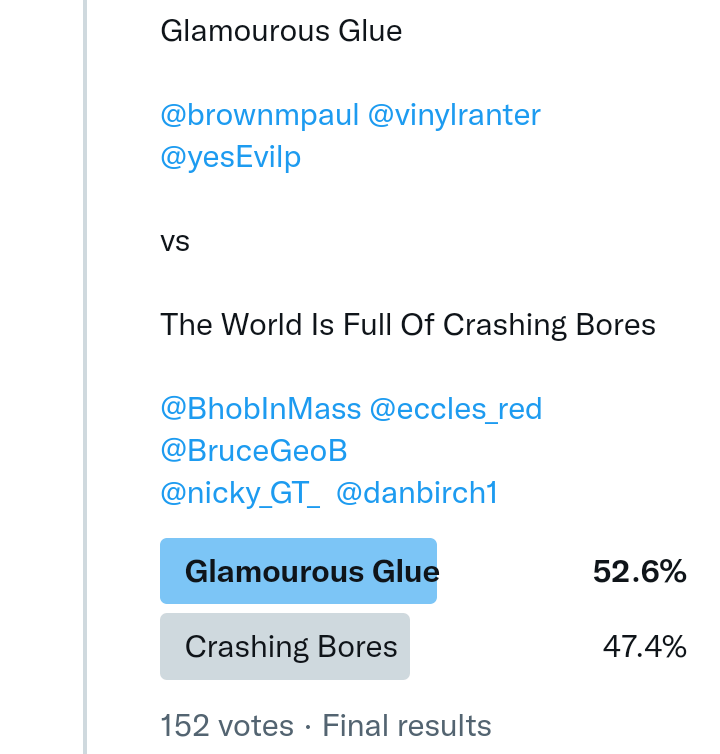The image size is (720, 754).
Task: Click the Final results label
Action: click(x=406, y=725)
